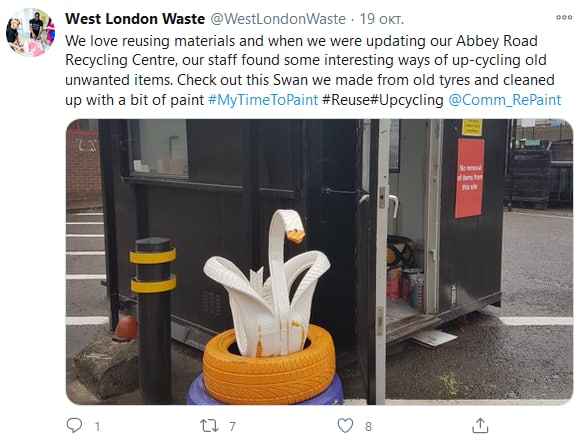Image resolution: width=580 pixels, height=443 pixels.
Task: Open the three-dot more options menu
Action: coord(564,17)
